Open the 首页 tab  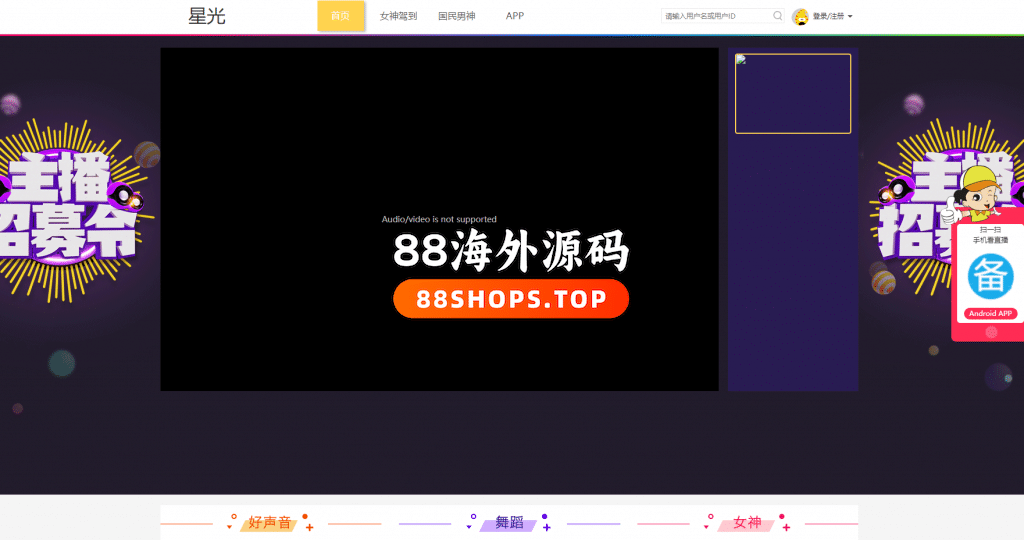[x=340, y=16]
